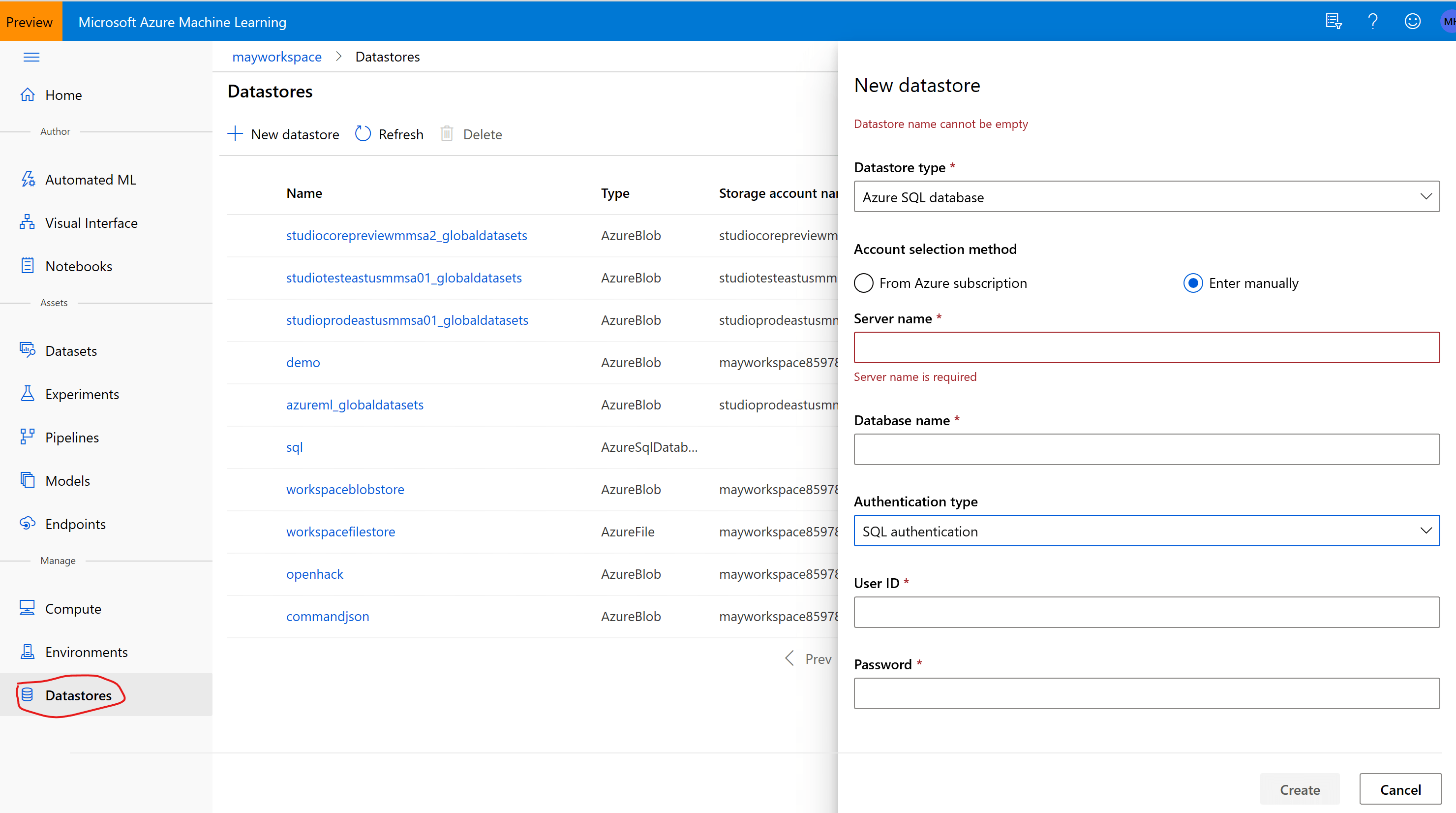
Task: Go to Compute in sidebar
Action: pos(73,609)
